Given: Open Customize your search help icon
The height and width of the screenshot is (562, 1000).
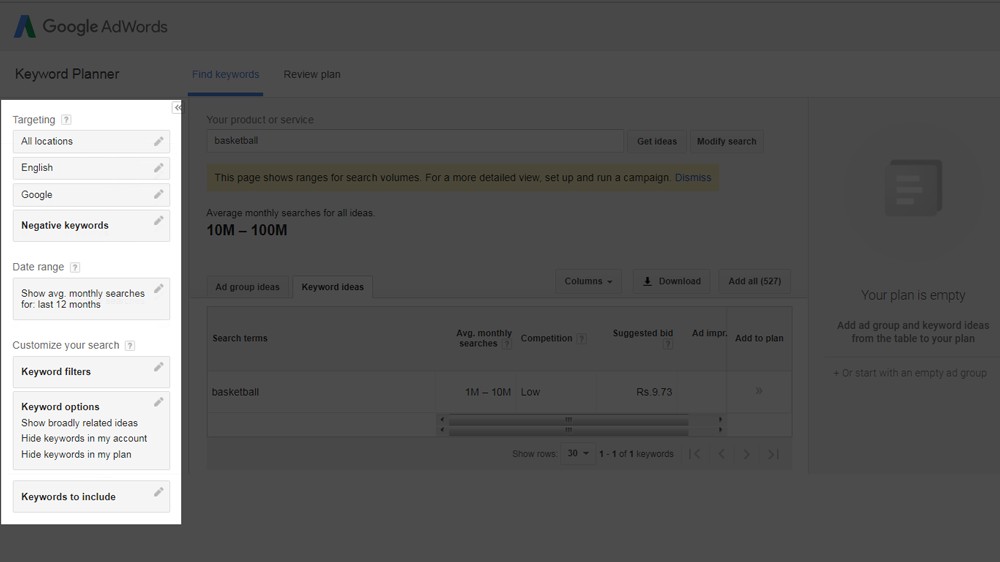Looking at the screenshot, I should click(x=130, y=346).
